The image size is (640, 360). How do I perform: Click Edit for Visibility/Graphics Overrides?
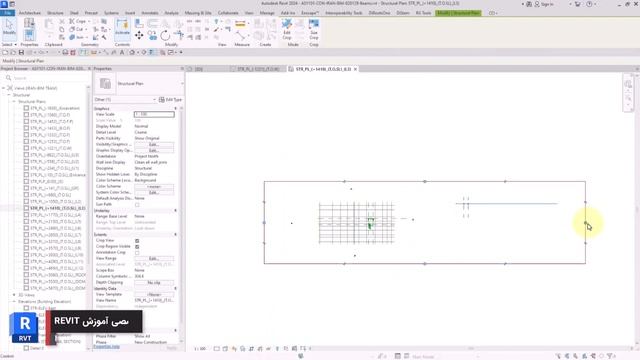(154, 144)
